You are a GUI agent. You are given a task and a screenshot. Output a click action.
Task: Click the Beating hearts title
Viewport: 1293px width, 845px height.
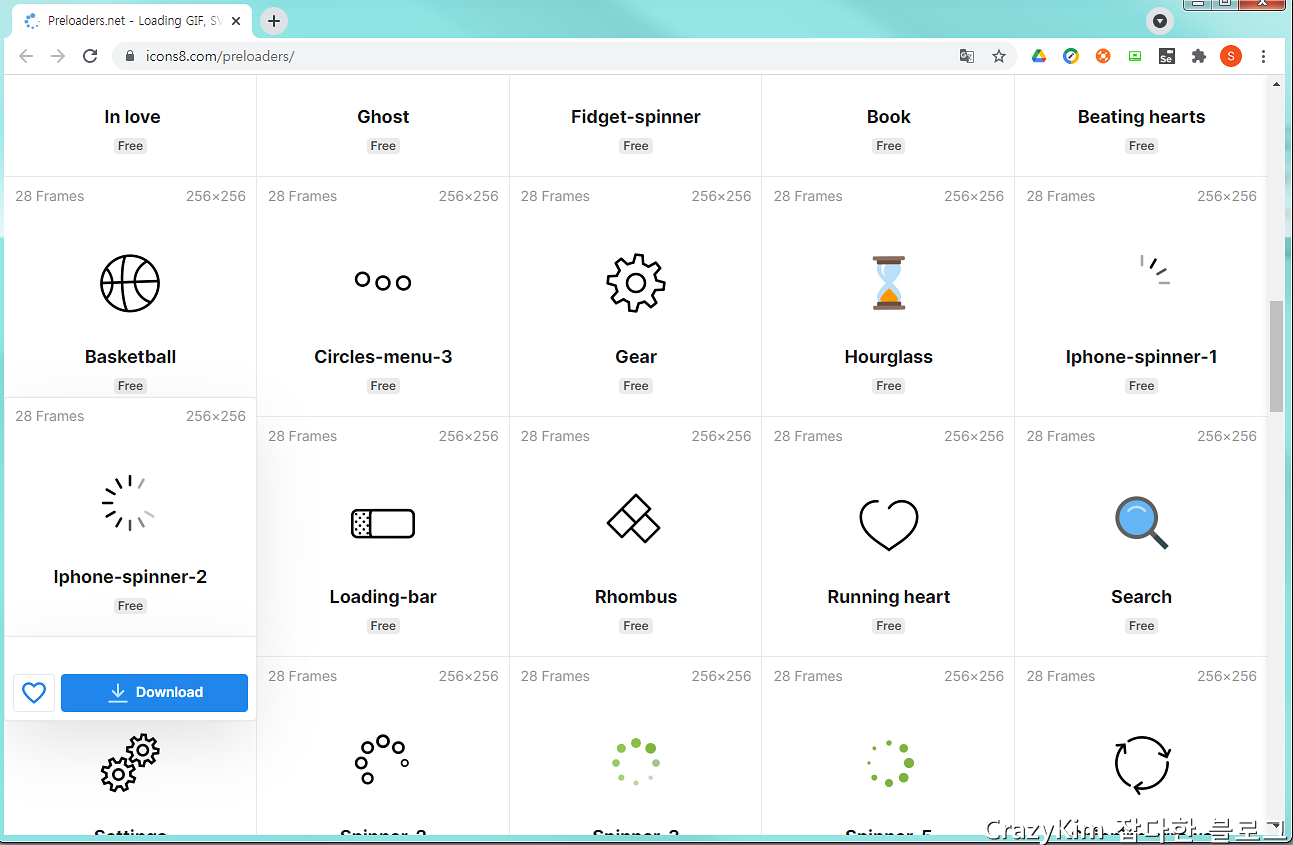point(1141,117)
